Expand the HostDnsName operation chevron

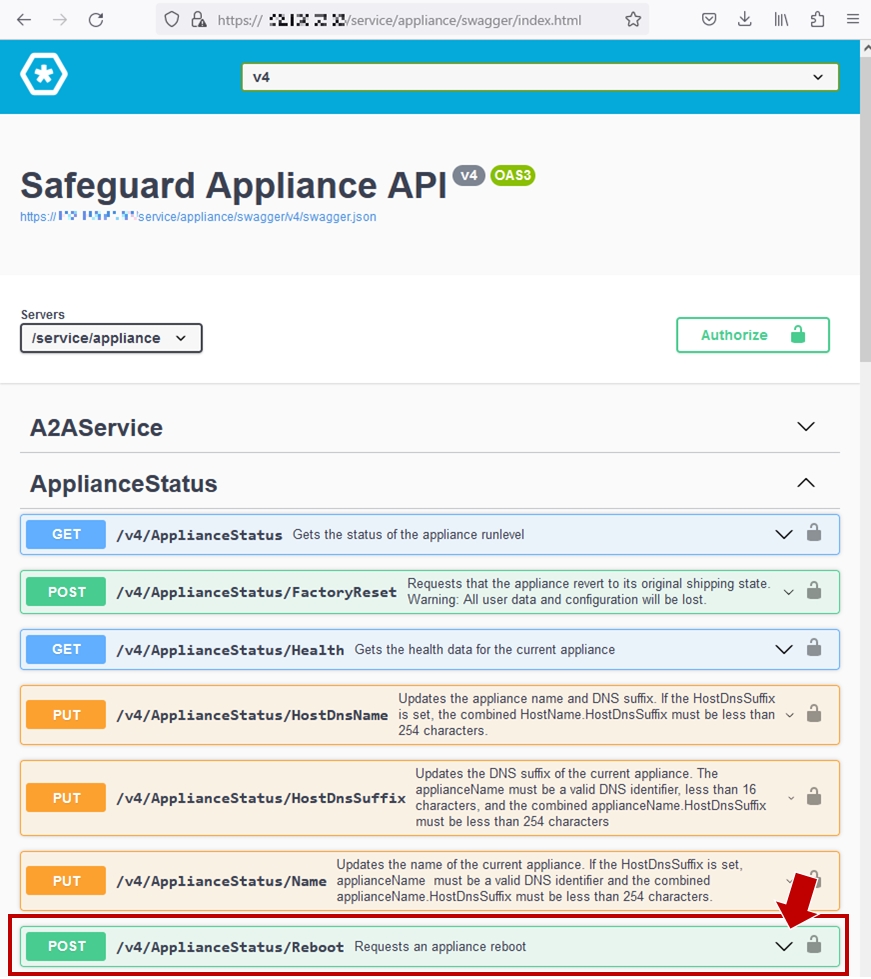point(790,715)
